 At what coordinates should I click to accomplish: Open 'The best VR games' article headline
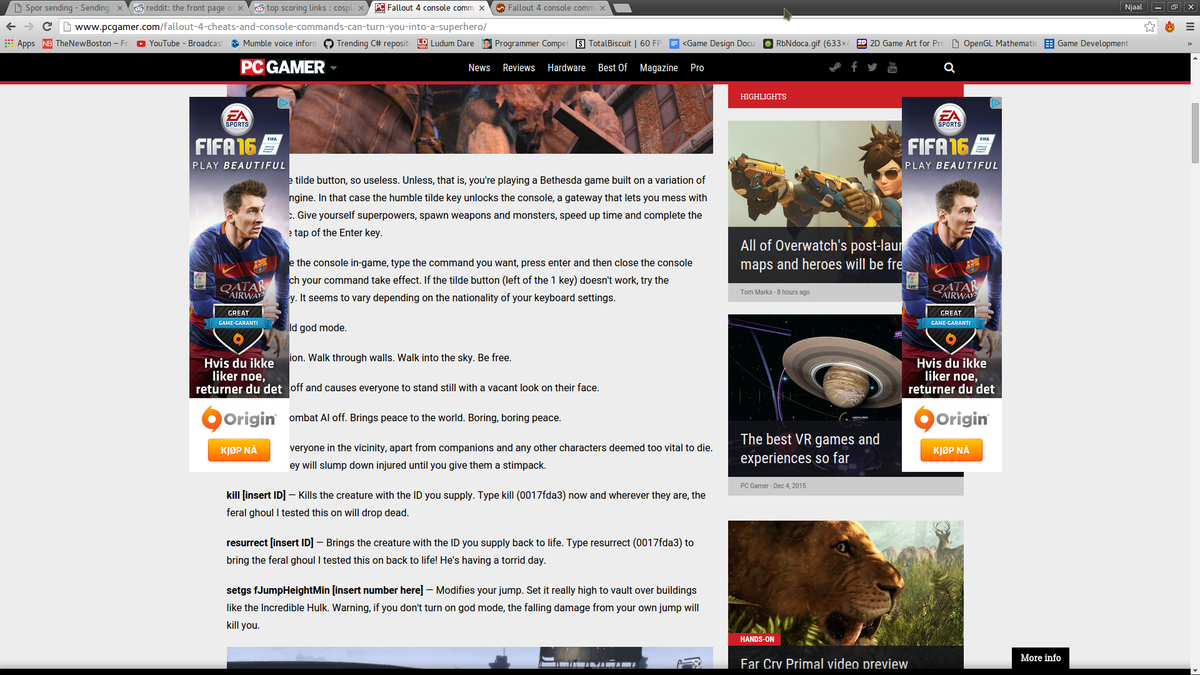point(810,449)
